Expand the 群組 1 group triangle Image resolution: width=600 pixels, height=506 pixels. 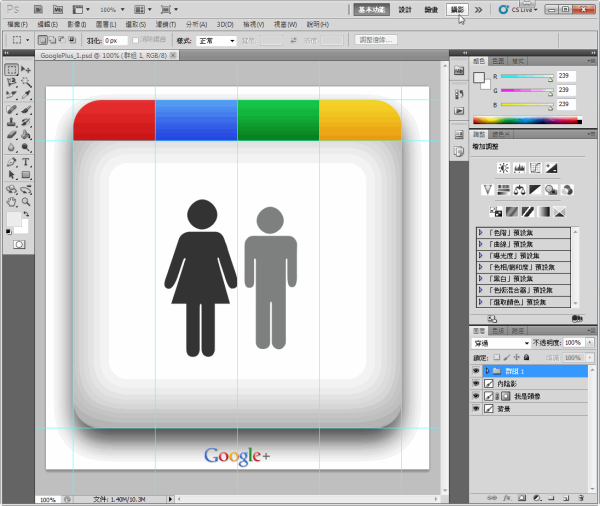click(x=487, y=370)
